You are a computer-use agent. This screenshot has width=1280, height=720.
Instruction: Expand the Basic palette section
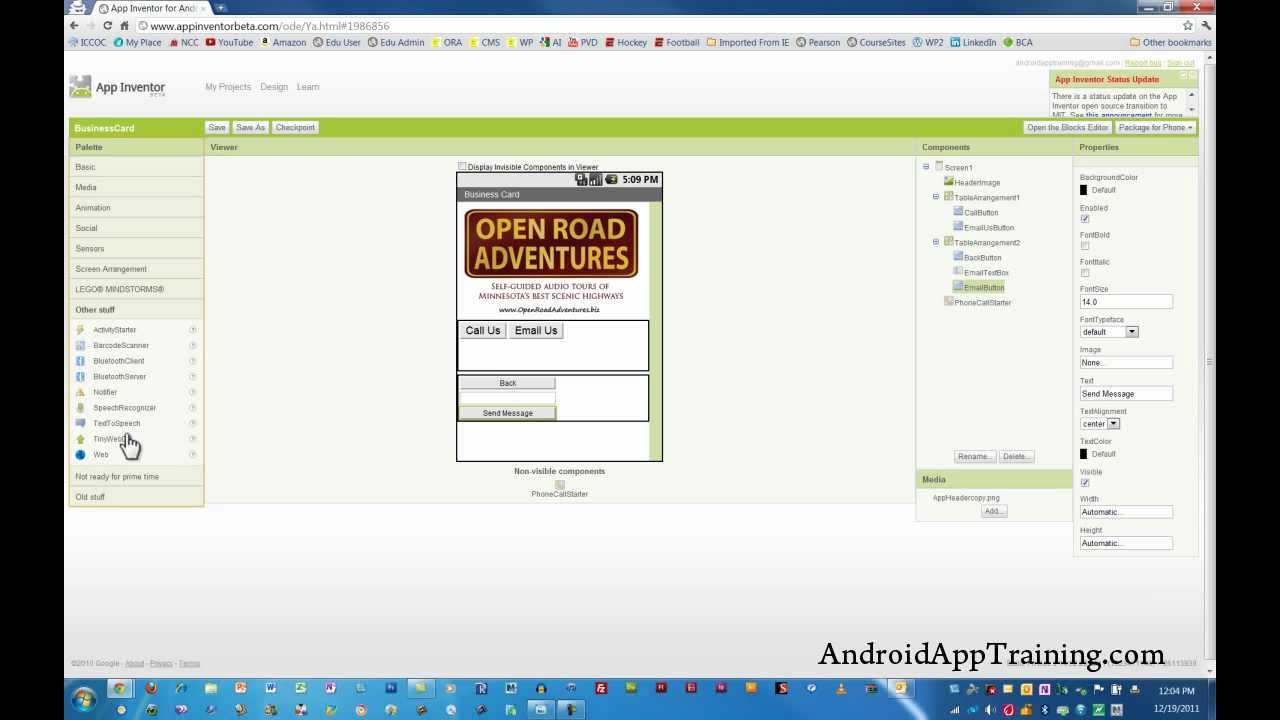(x=136, y=167)
